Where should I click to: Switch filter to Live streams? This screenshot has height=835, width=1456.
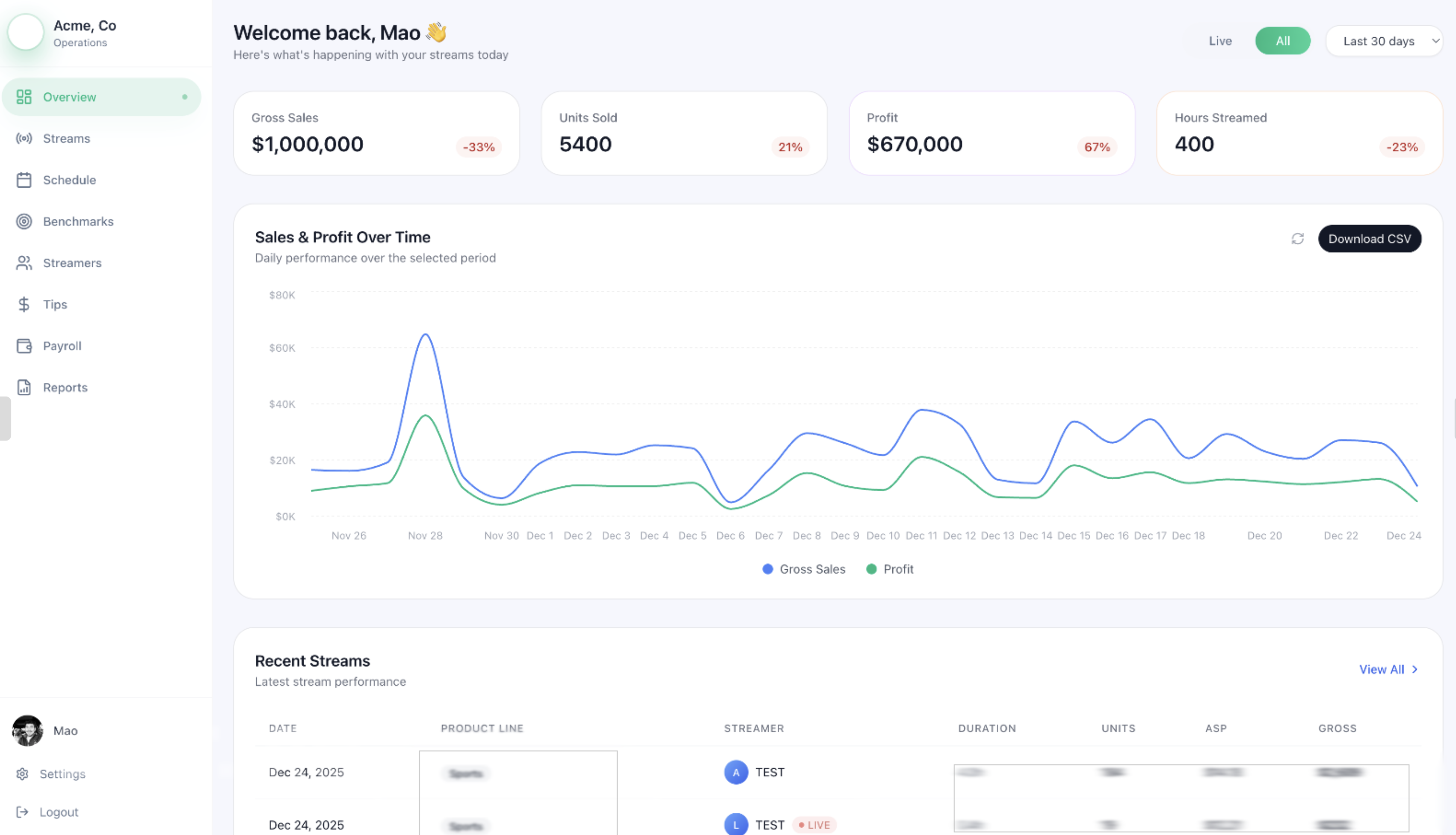coord(1220,41)
